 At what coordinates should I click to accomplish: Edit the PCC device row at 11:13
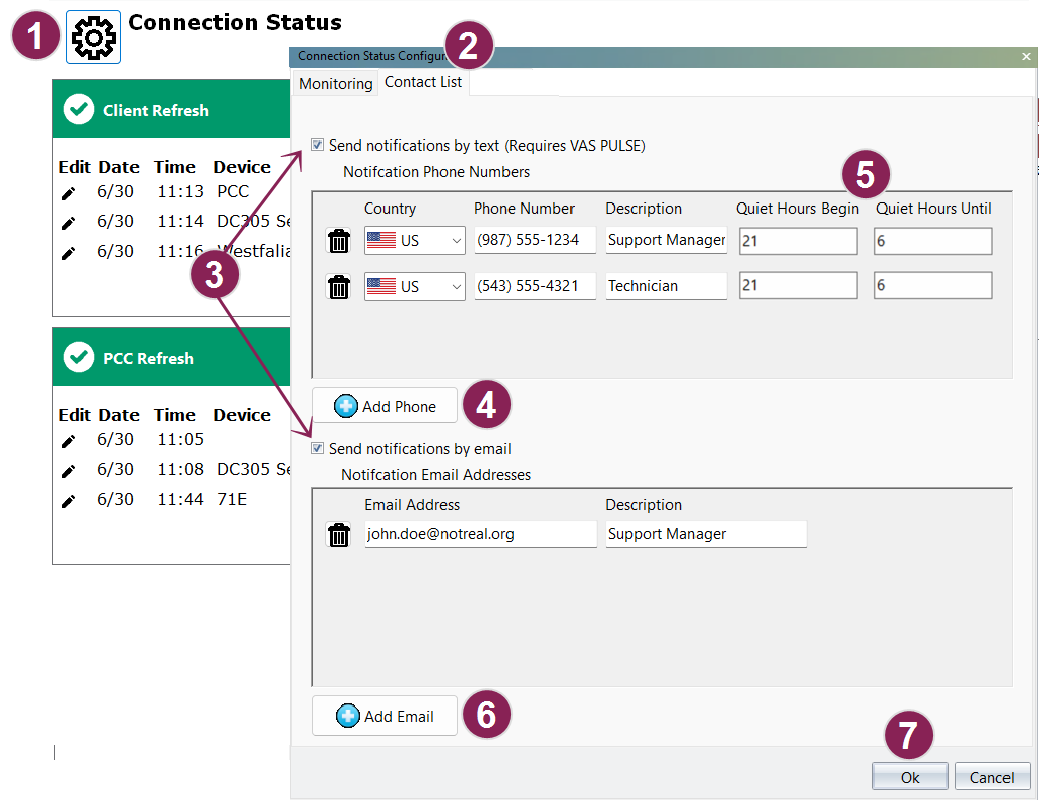[x=68, y=192]
